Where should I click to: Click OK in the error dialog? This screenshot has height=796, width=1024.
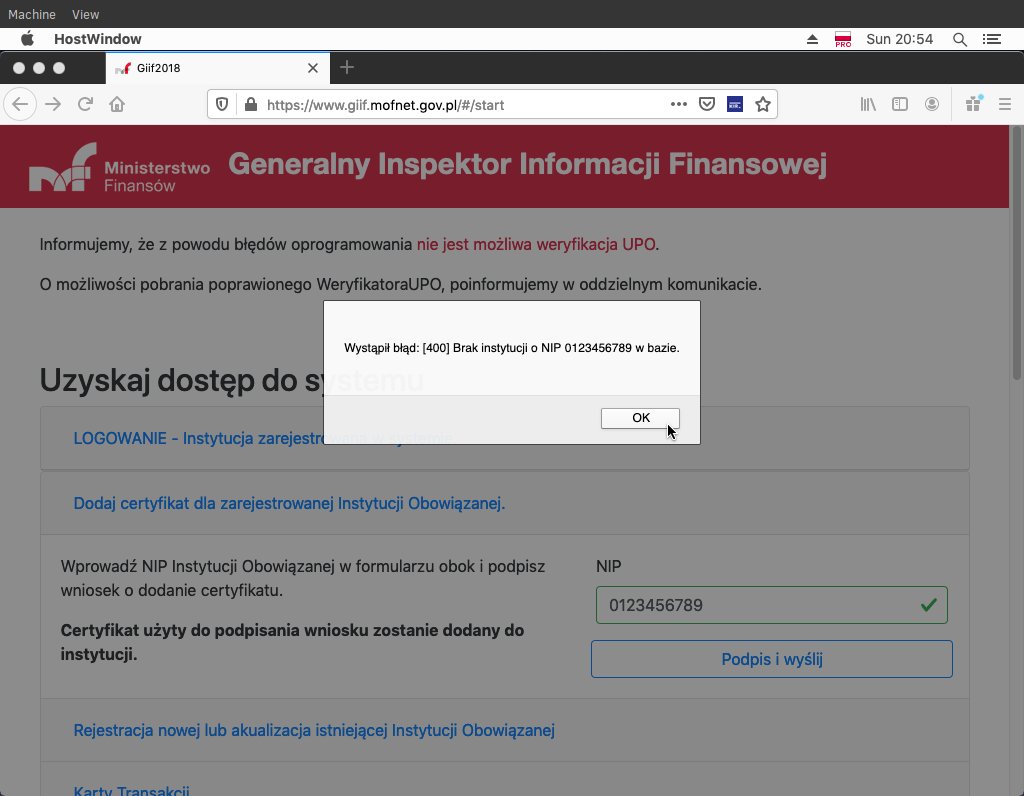[640, 418]
